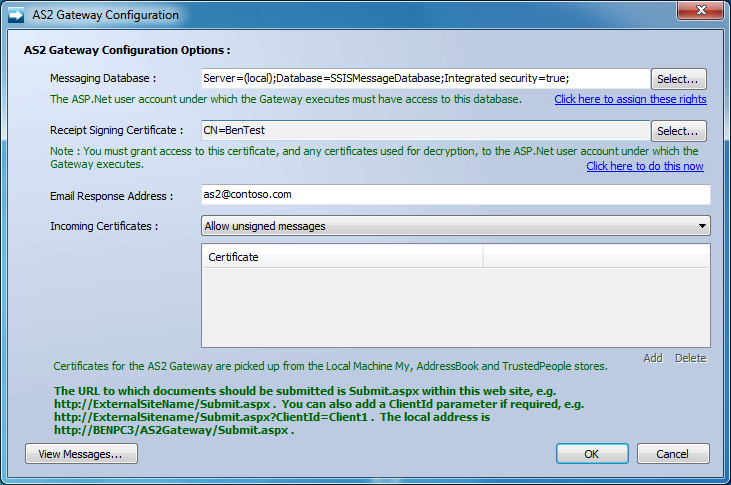
Task: Click inside the empty certificate list area
Action: 456,307
